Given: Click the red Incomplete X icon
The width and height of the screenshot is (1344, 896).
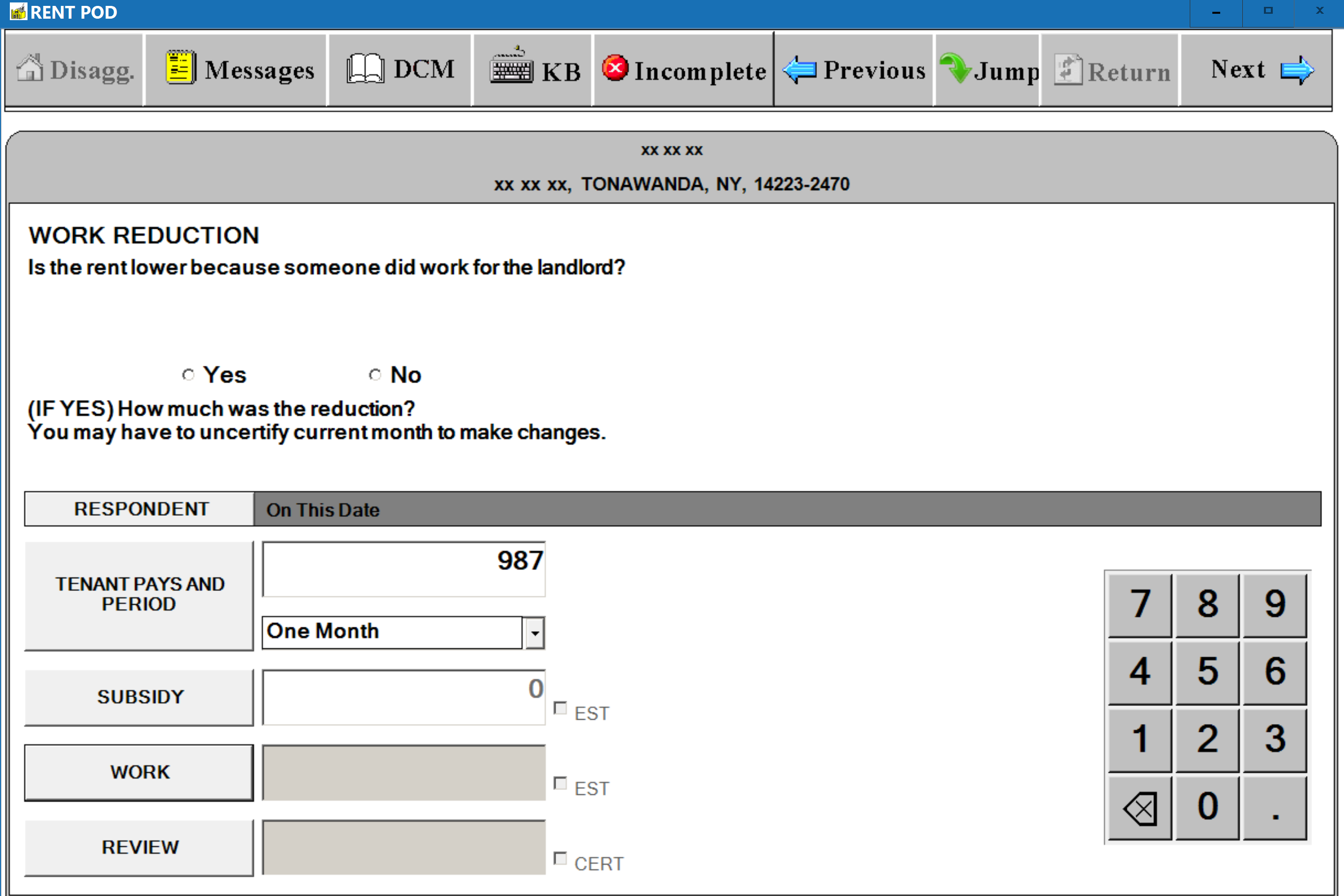Looking at the screenshot, I should pos(615,67).
